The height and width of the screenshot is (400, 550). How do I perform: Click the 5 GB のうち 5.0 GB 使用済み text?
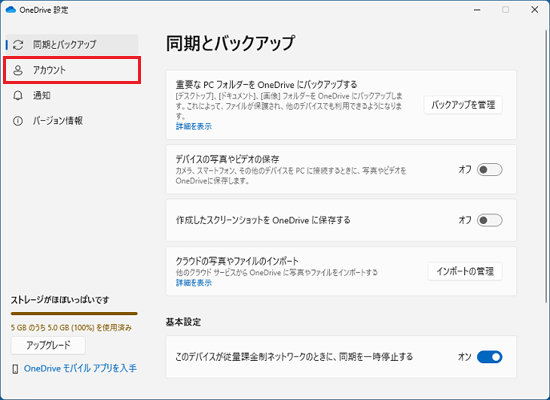pyautogui.click(x=71, y=328)
